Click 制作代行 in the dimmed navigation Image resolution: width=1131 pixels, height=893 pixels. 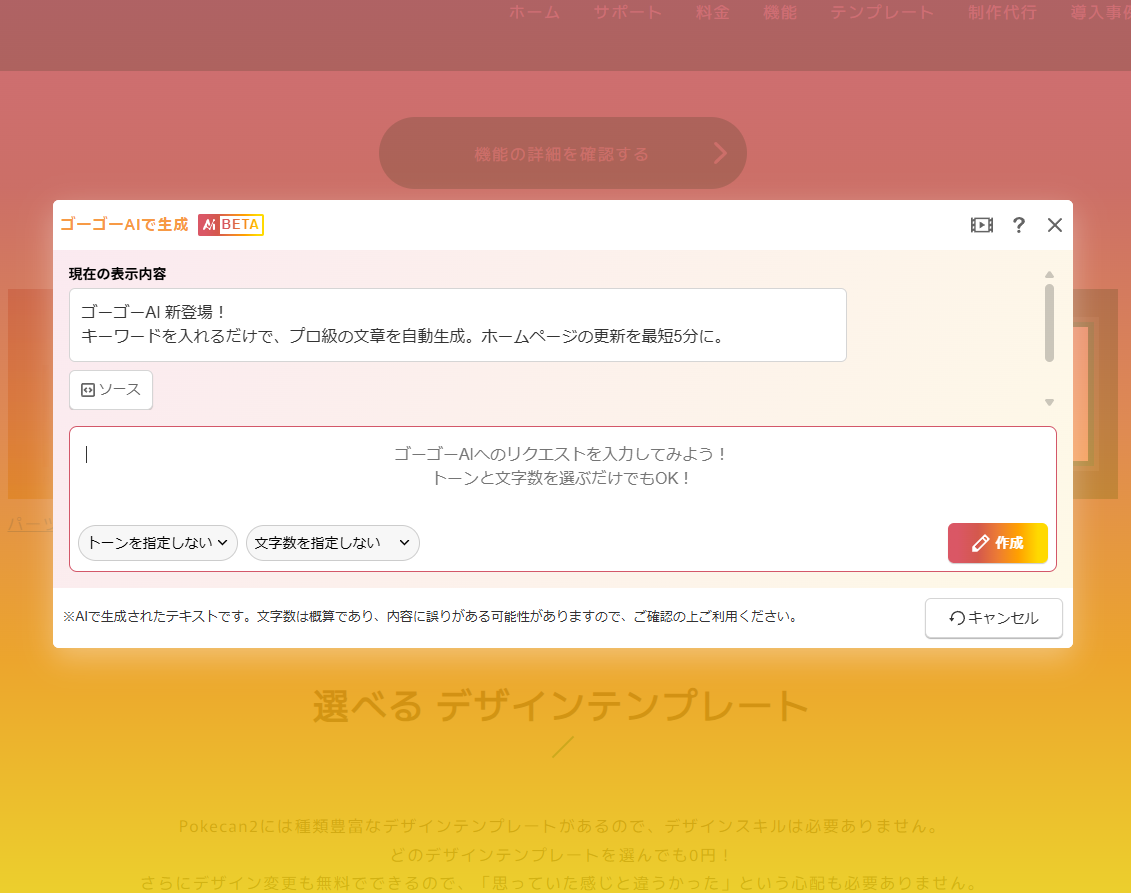point(1002,12)
